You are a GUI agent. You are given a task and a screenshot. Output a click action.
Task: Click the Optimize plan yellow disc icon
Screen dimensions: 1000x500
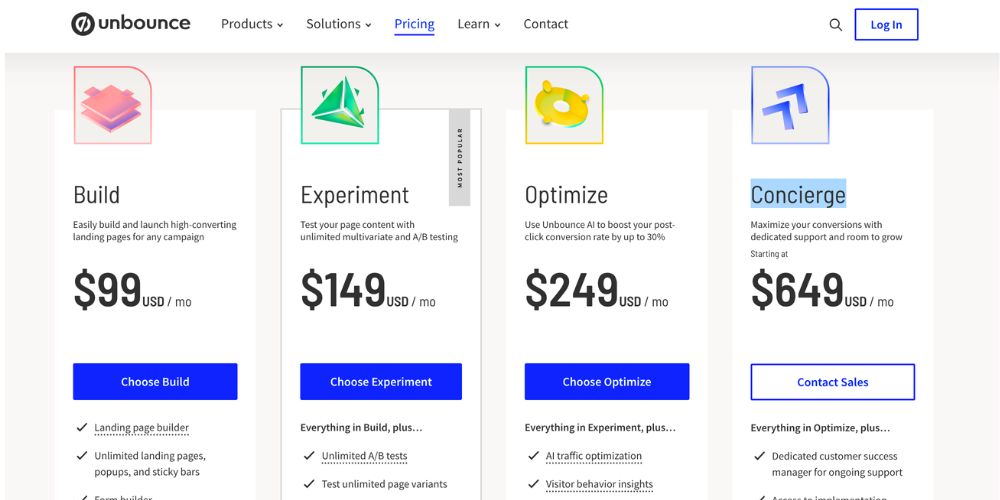coord(564,105)
